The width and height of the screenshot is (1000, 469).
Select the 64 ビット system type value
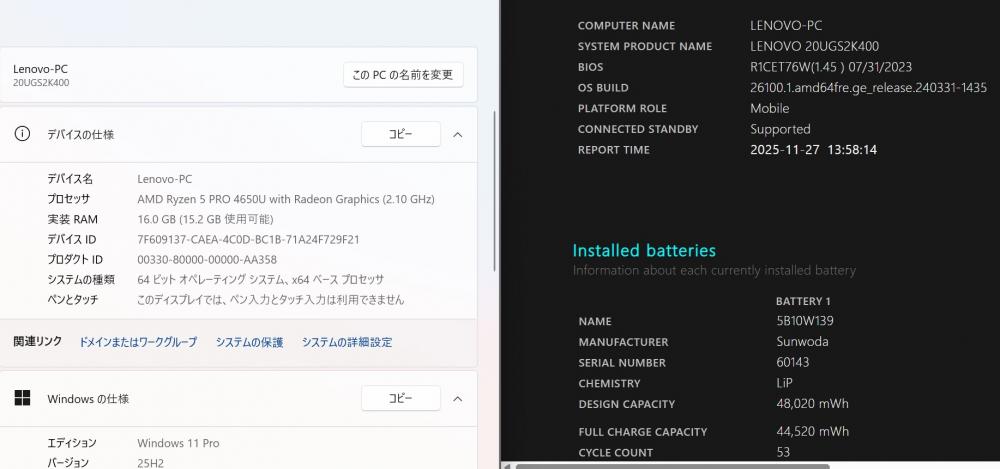(261, 279)
